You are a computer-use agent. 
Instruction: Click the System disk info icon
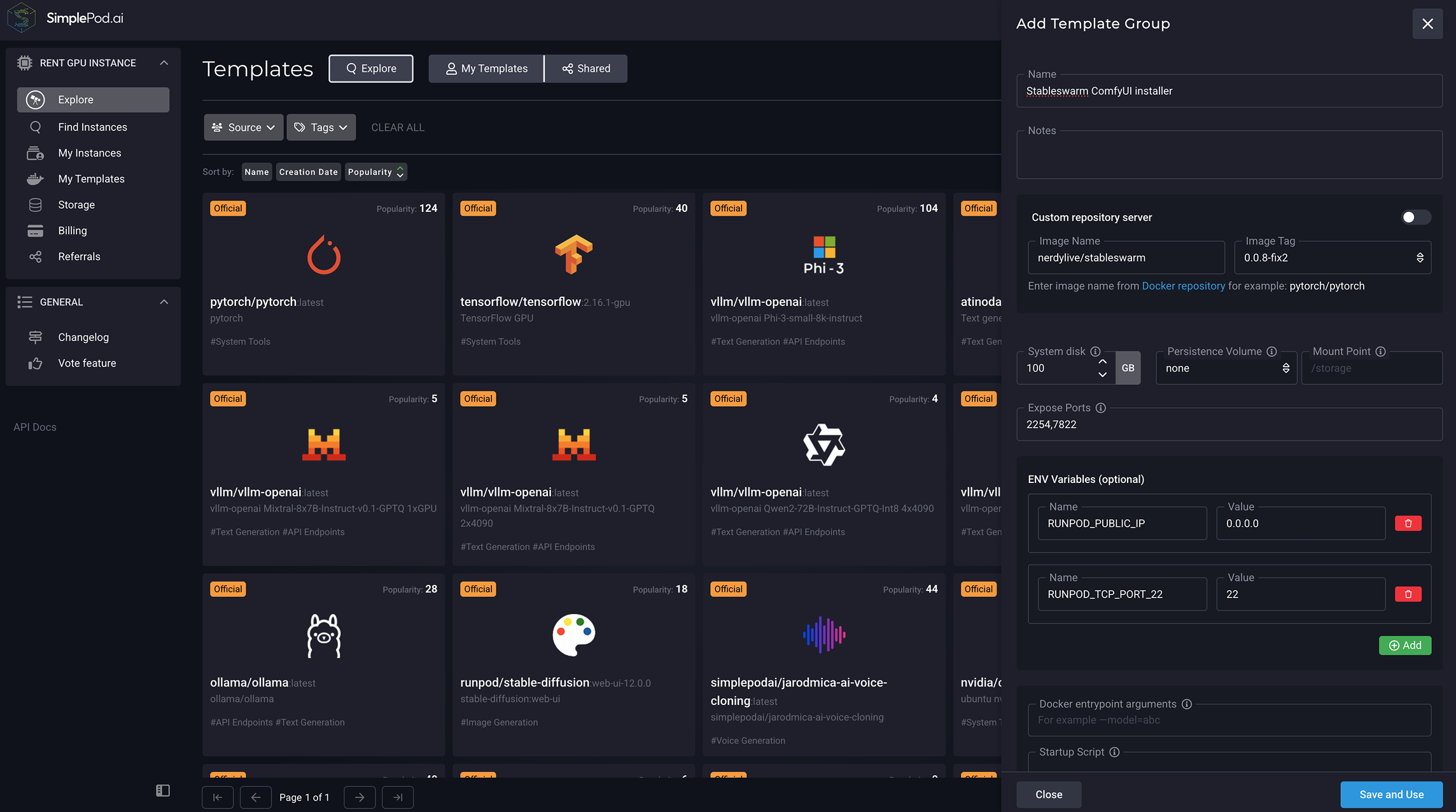click(x=1095, y=351)
